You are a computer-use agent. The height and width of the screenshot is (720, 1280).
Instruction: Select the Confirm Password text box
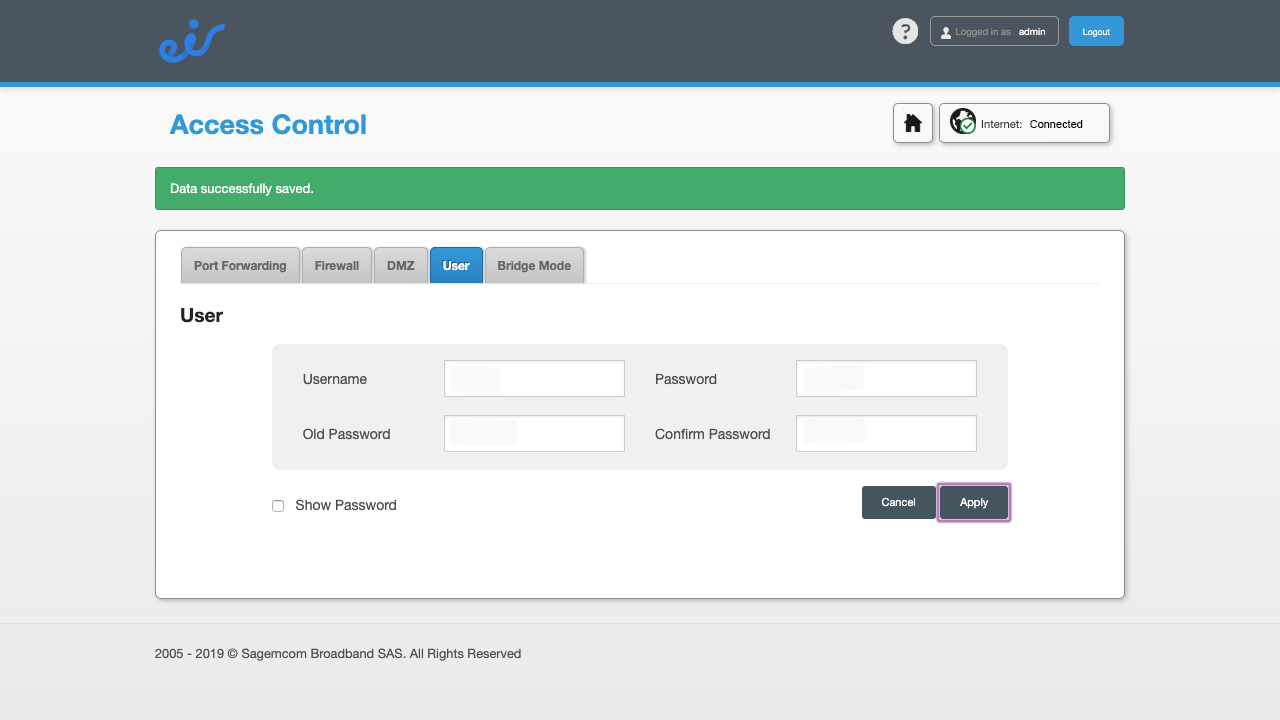(x=886, y=433)
